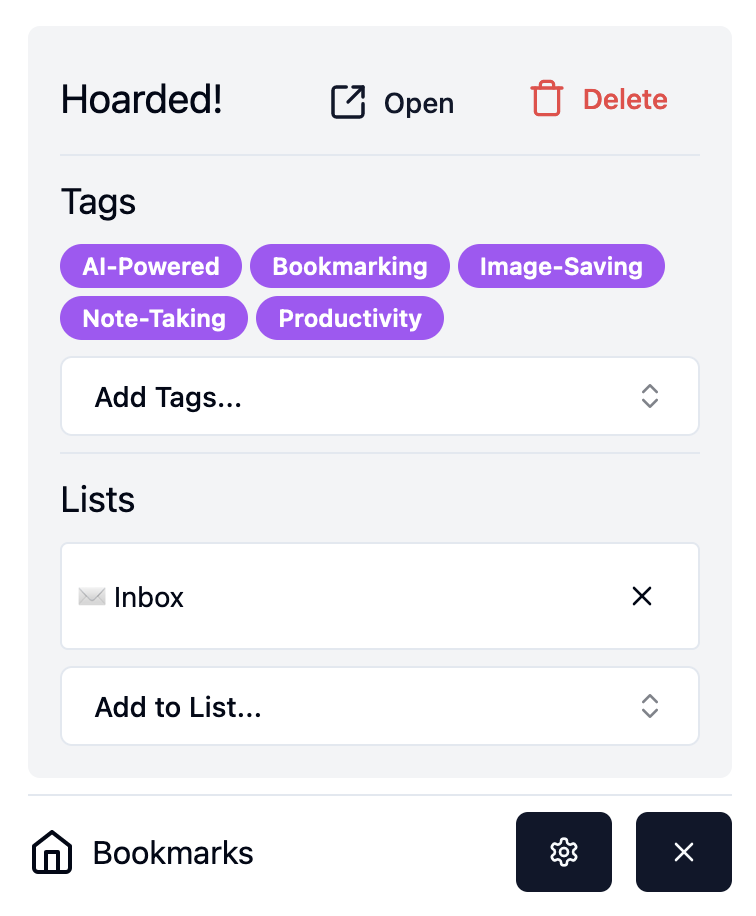Select the red trash icon at the top
Viewport: 756px width, 916px height.
point(547,99)
